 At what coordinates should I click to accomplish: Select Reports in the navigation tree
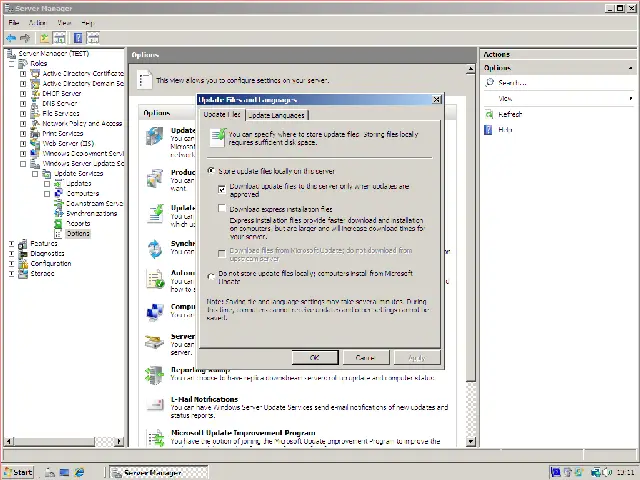coord(78,224)
